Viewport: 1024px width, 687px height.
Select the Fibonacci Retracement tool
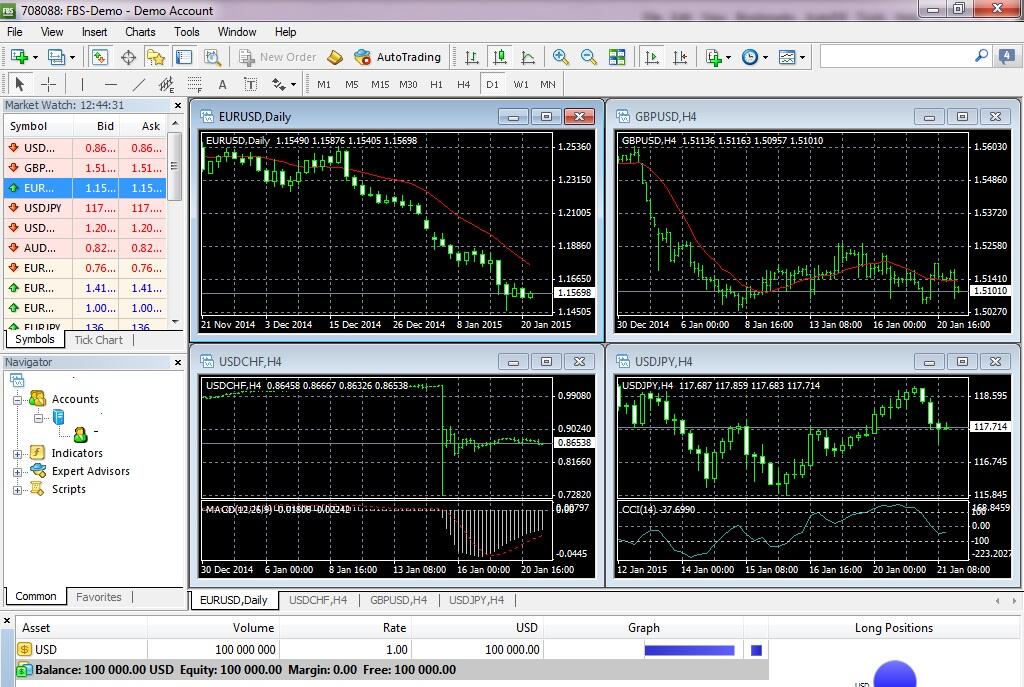pyautogui.click(x=195, y=84)
